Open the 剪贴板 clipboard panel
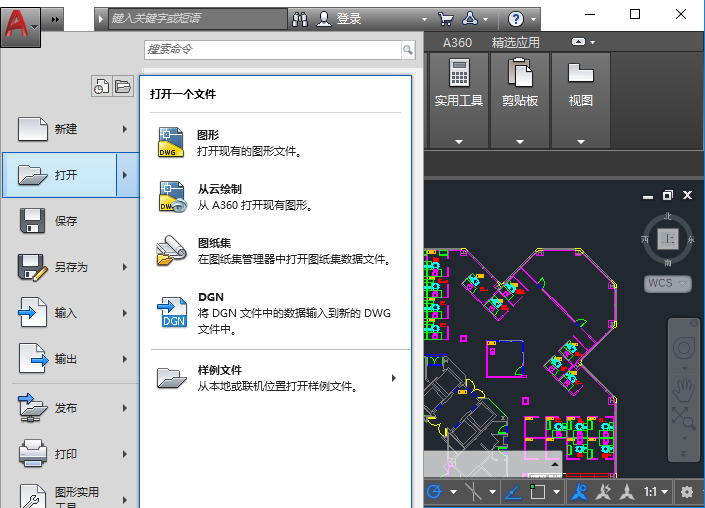Image resolution: width=705 pixels, height=508 pixels. click(x=520, y=100)
